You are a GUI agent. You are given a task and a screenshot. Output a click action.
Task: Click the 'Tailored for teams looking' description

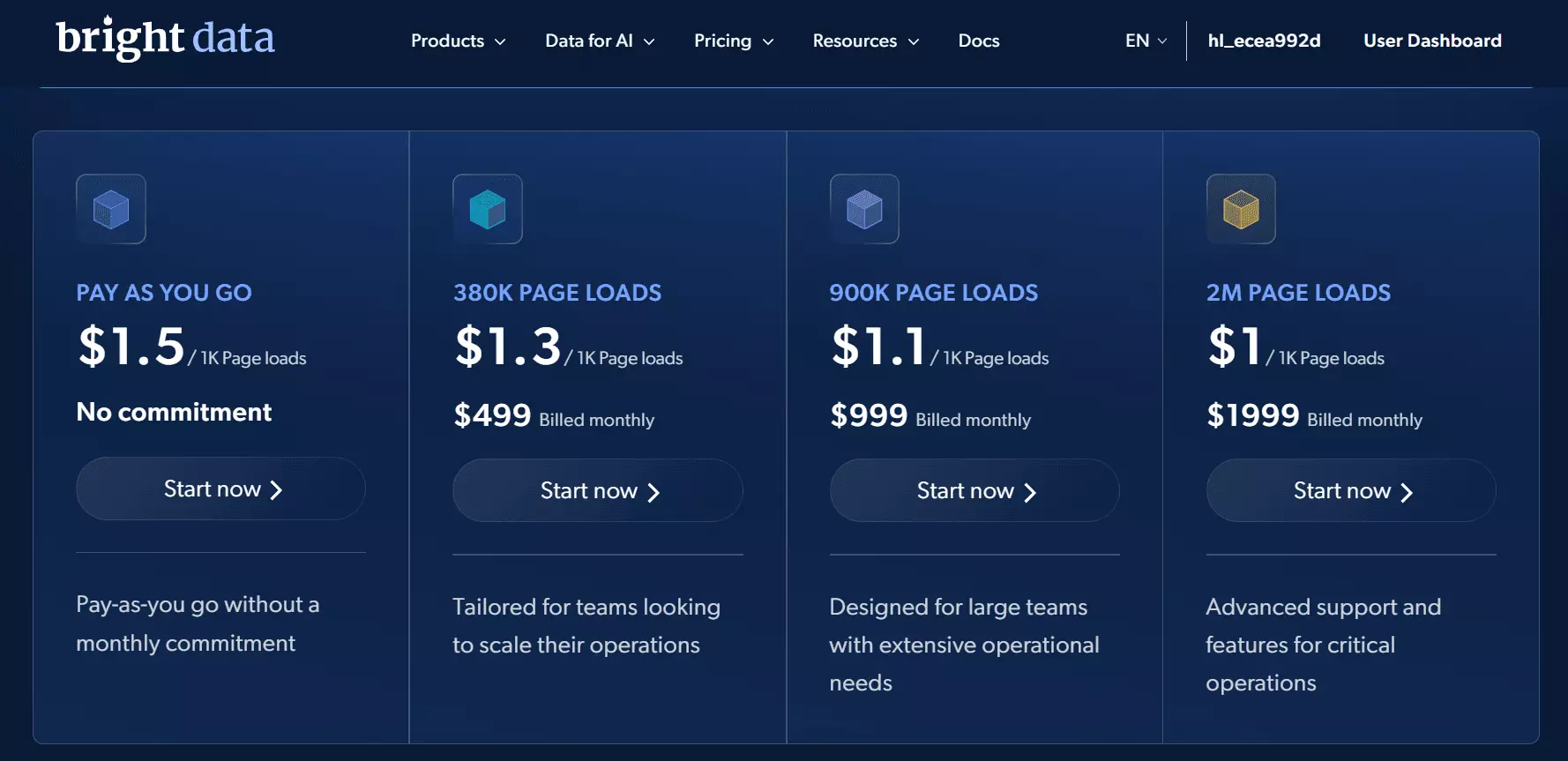pyautogui.click(x=586, y=626)
